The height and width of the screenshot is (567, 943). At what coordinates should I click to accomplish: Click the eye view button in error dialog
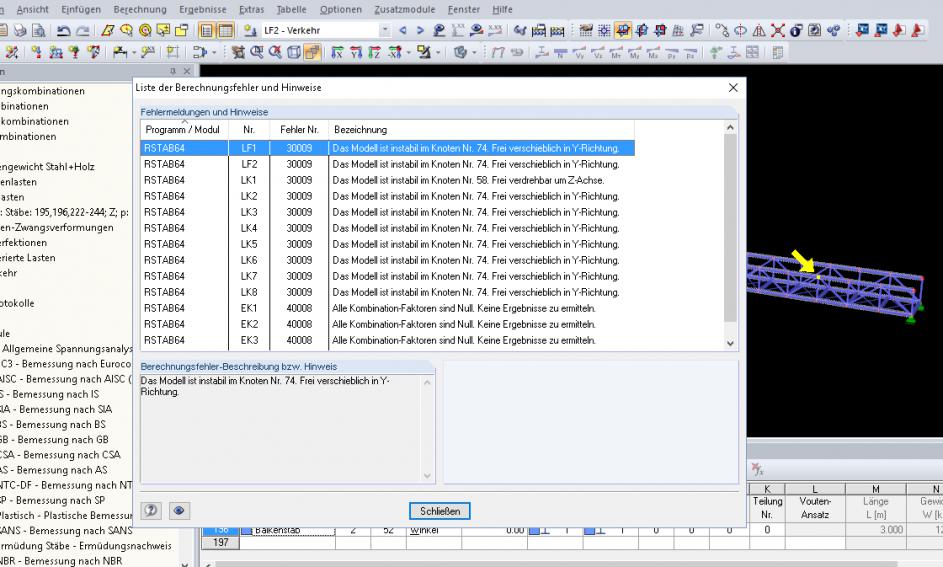tap(179, 510)
